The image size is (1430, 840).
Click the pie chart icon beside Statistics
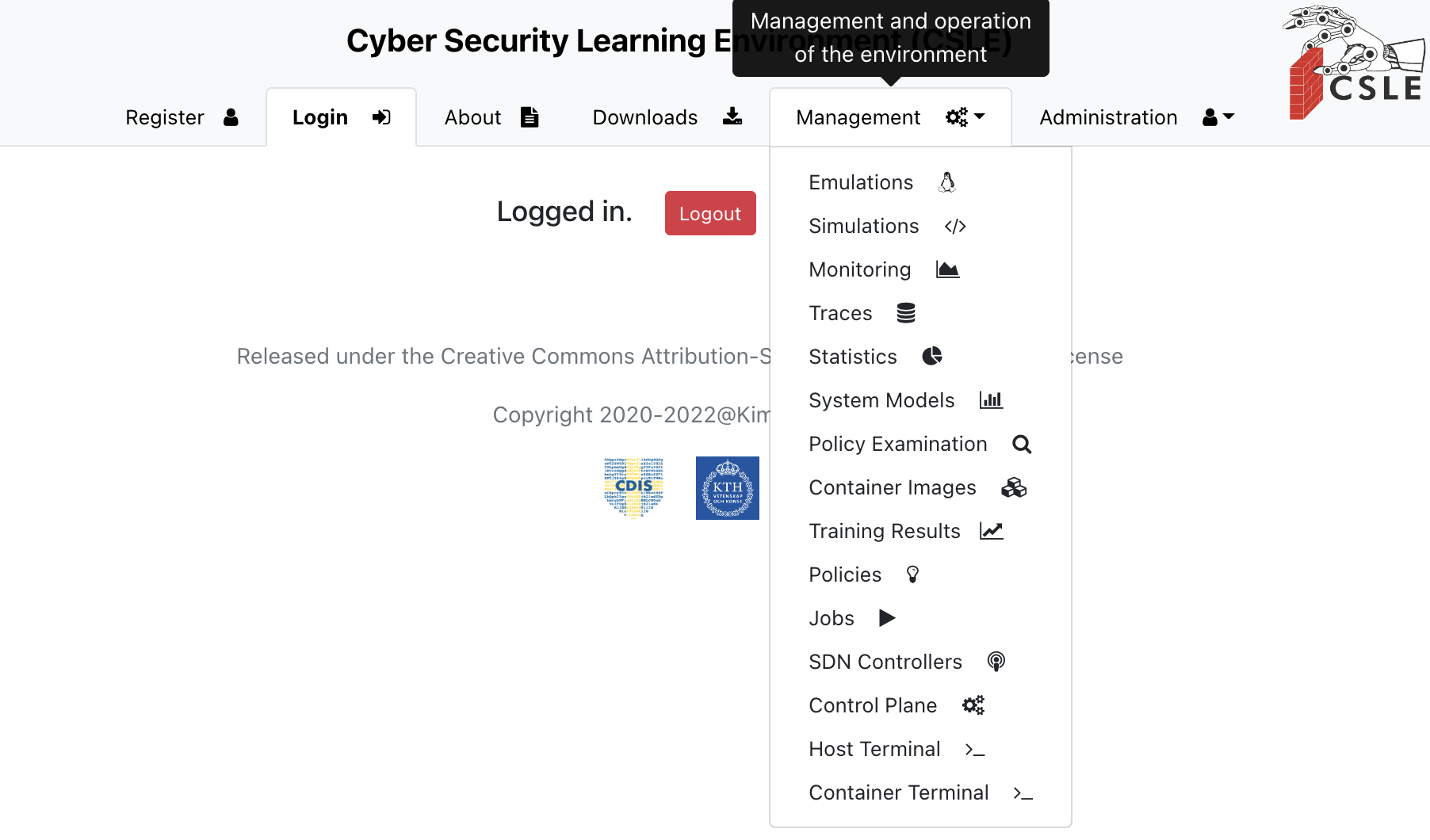[x=932, y=357]
